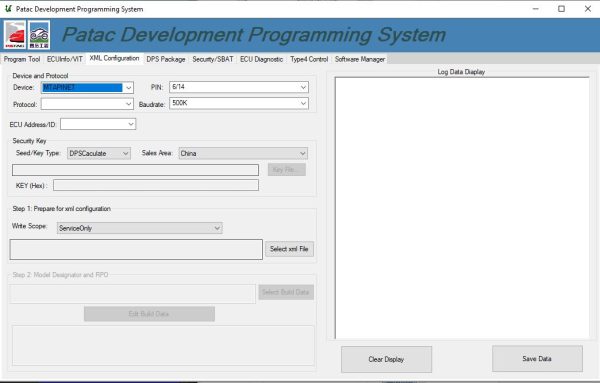Close the Patac Development Programming System window
Viewport: 600px width, 383px height.
tap(588, 9)
